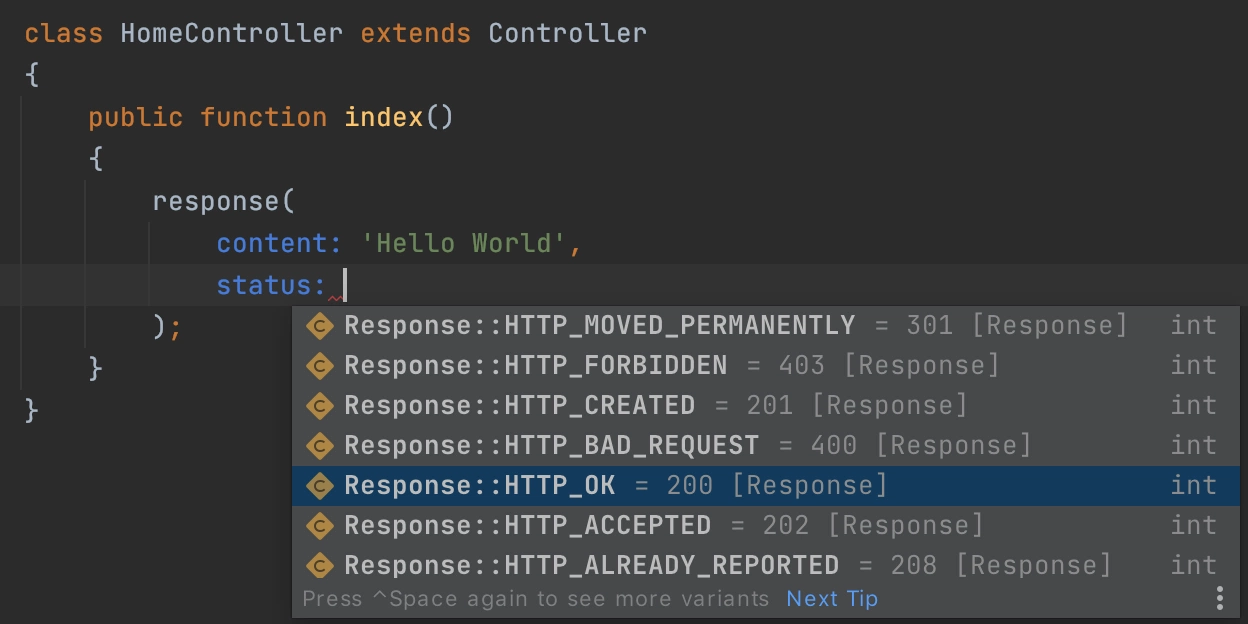Choose Response::HTTP_ACCEPTED = 202 entry
Viewport: 1248px width, 624px height.
(x=766, y=526)
